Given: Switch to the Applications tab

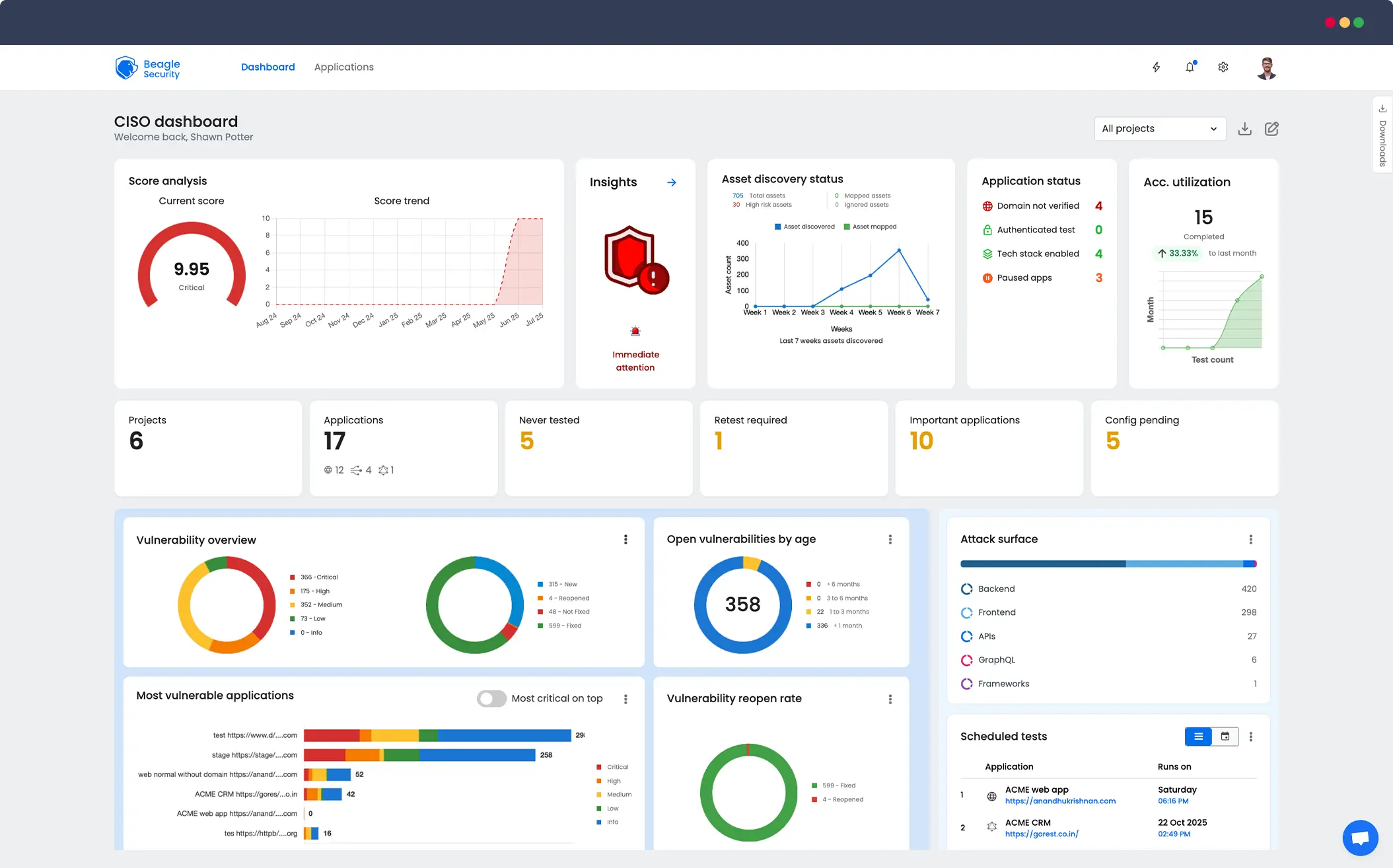Looking at the screenshot, I should (x=343, y=67).
